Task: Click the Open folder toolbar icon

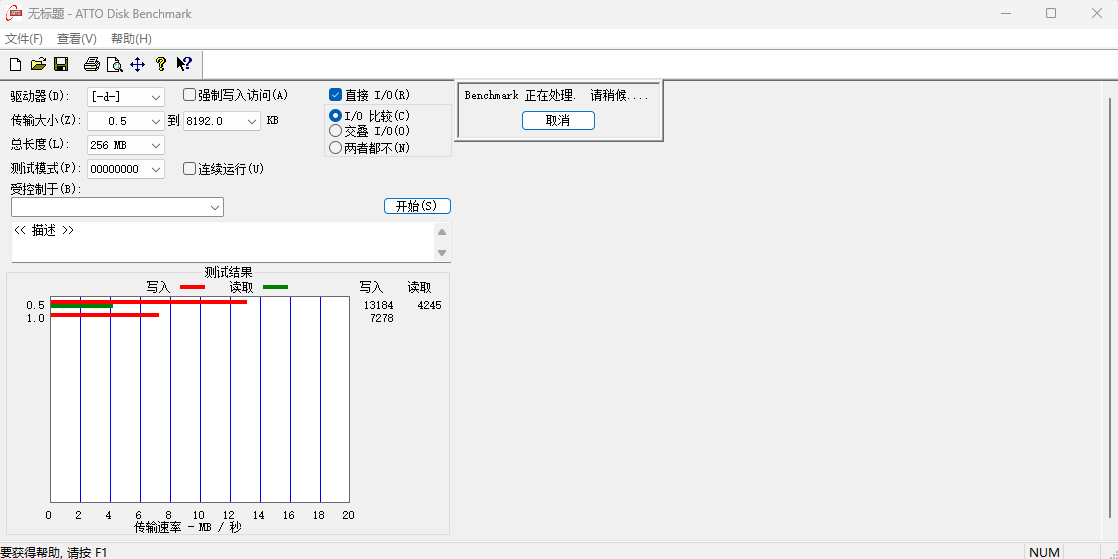Action: pyautogui.click(x=38, y=65)
